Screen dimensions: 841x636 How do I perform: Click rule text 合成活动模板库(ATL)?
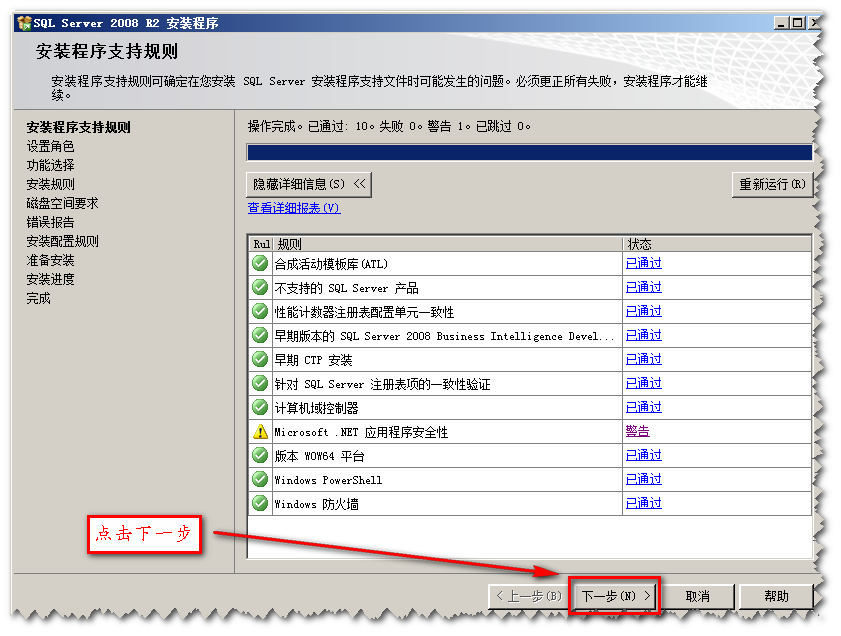click(331, 264)
